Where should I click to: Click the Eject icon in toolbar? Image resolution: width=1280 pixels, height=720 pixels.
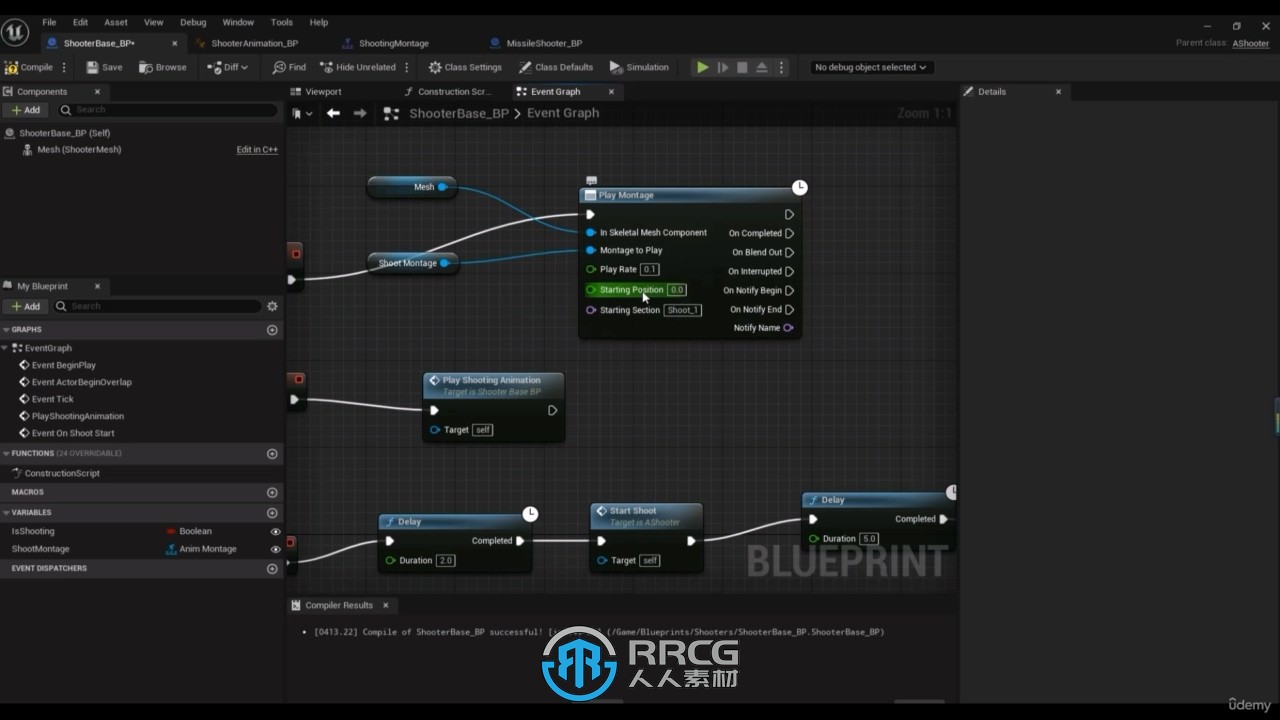click(761, 67)
